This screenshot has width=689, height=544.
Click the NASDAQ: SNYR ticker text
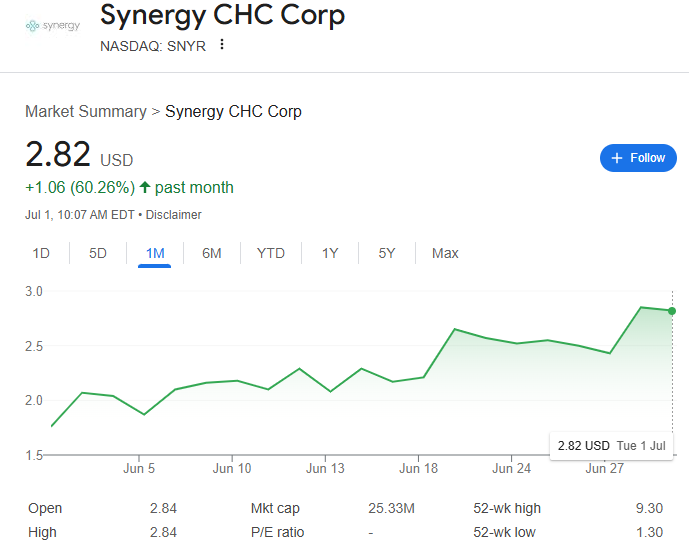[x=153, y=46]
